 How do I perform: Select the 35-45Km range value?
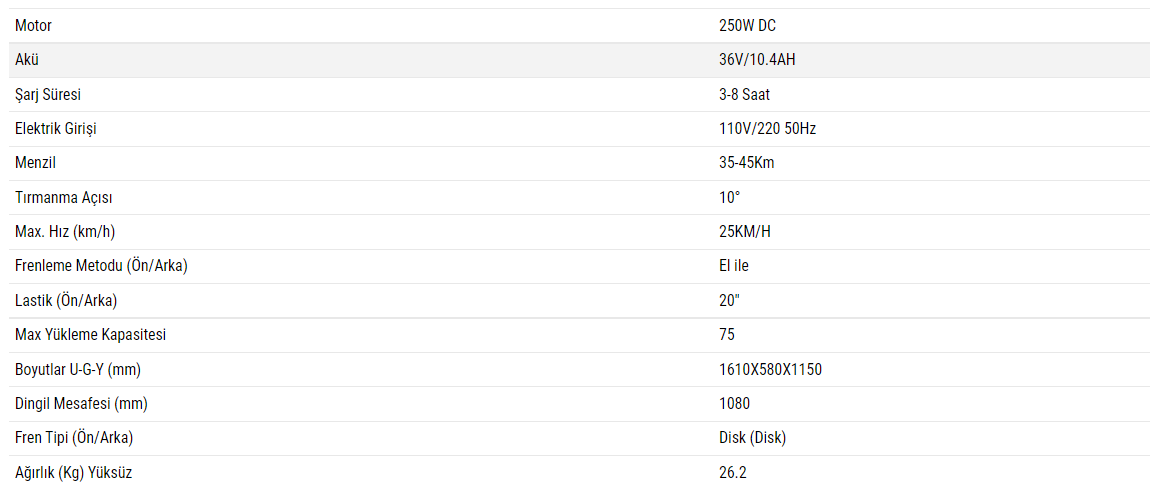pos(746,163)
